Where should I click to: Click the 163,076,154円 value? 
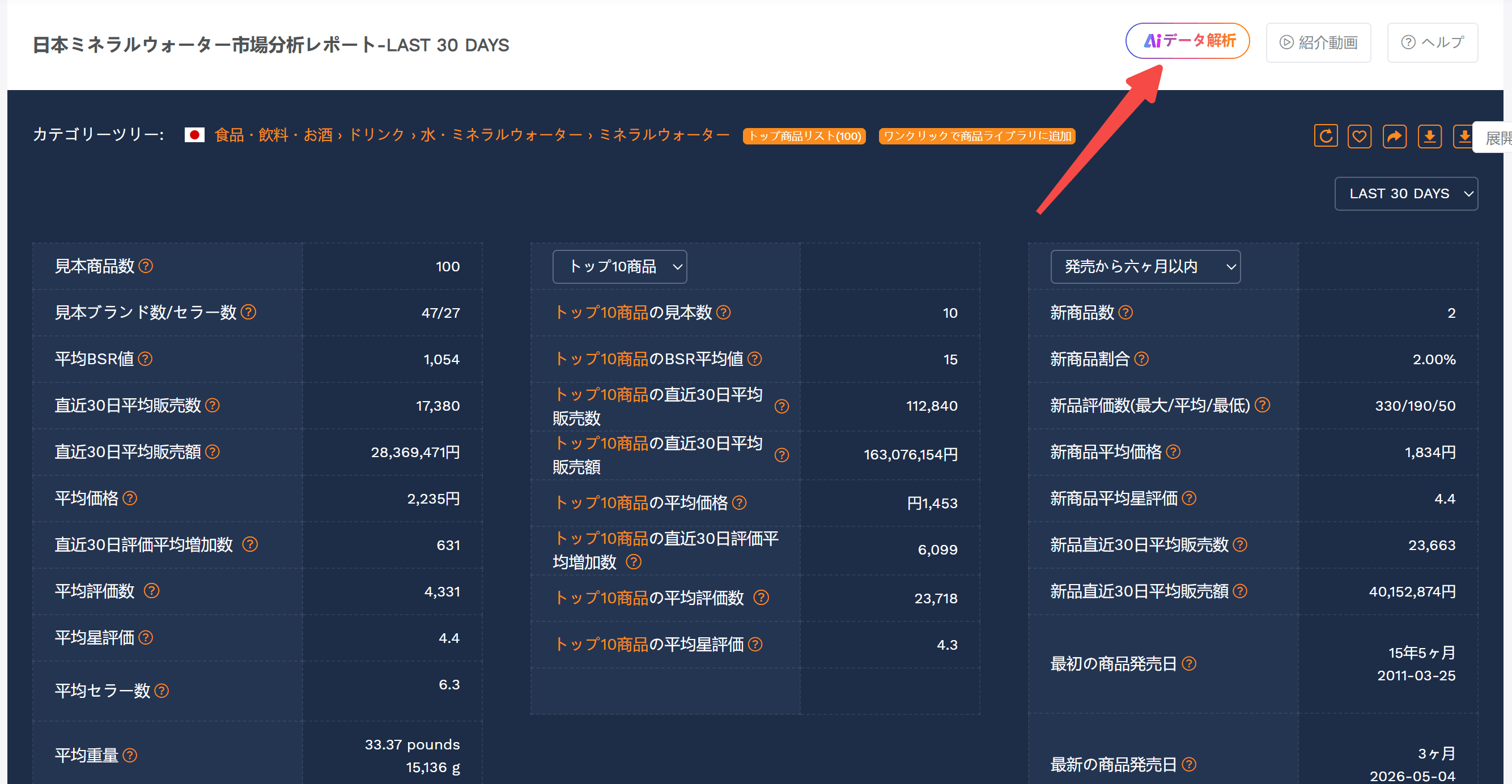[x=910, y=455]
